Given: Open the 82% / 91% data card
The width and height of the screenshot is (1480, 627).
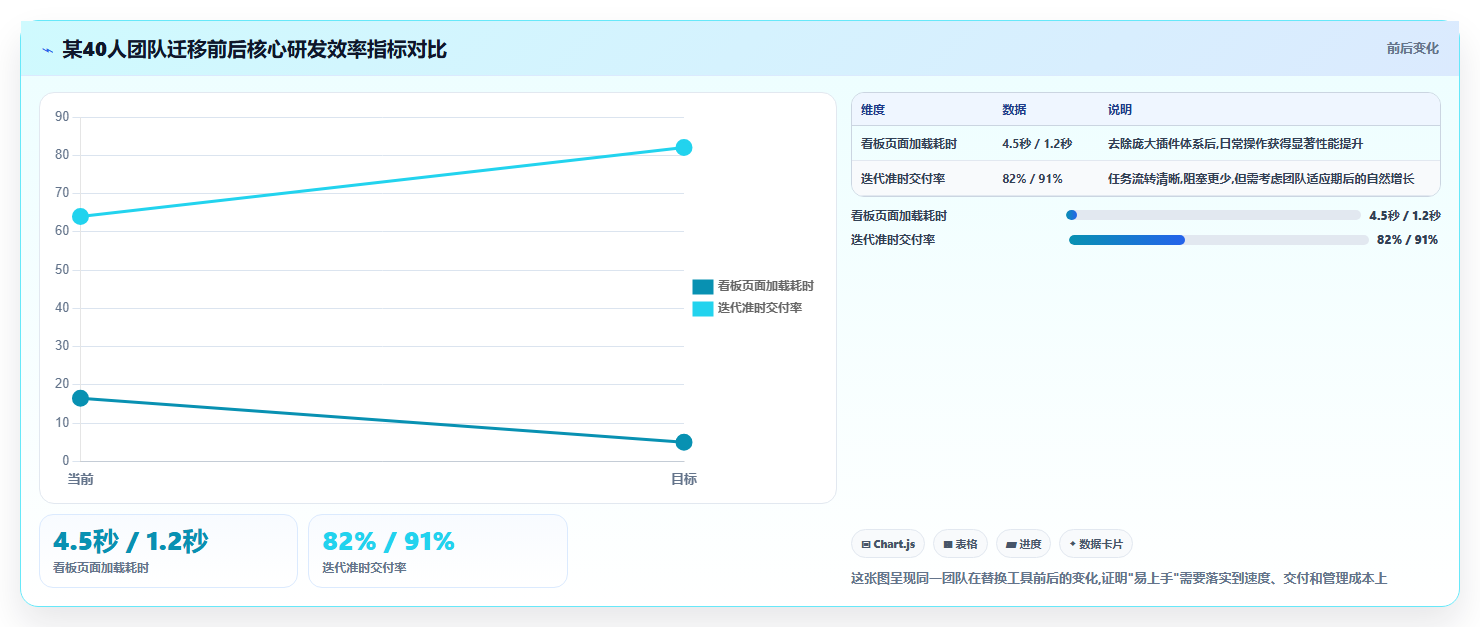Looking at the screenshot, I should pos(438,551).
